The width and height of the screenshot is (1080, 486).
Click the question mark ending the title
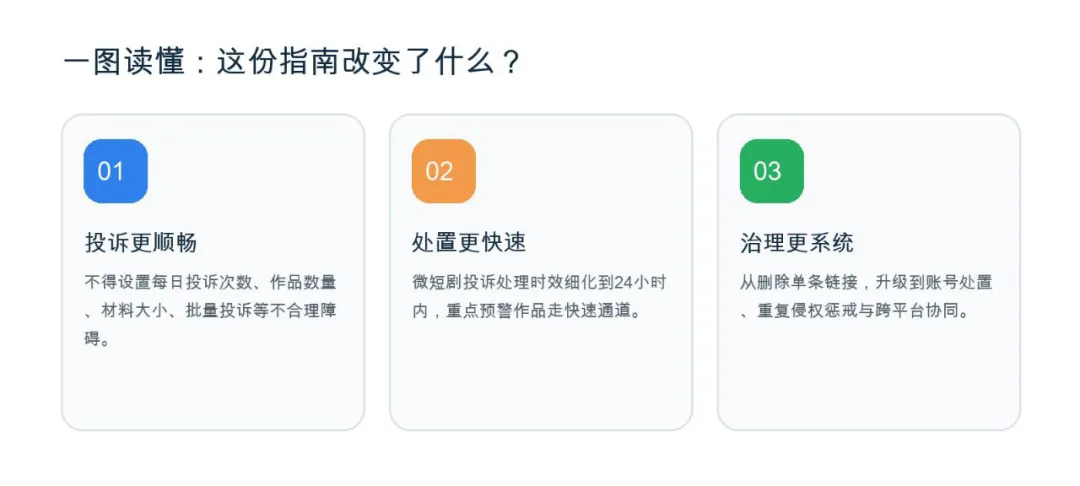tap(509, 63)
